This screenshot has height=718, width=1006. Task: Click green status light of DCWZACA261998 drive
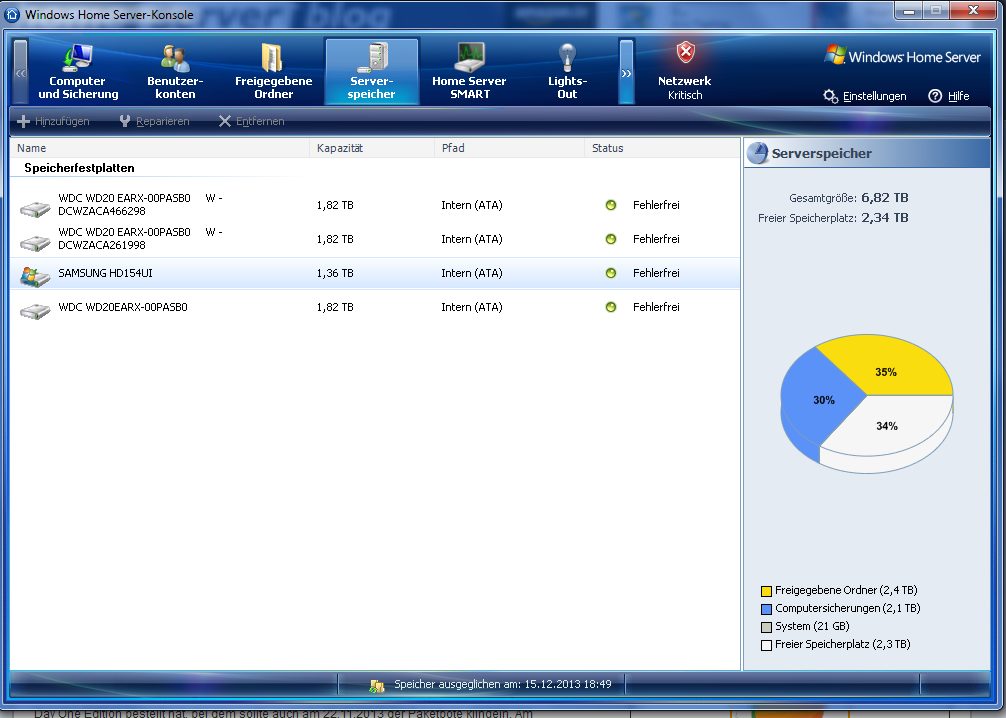coord(611,239)
